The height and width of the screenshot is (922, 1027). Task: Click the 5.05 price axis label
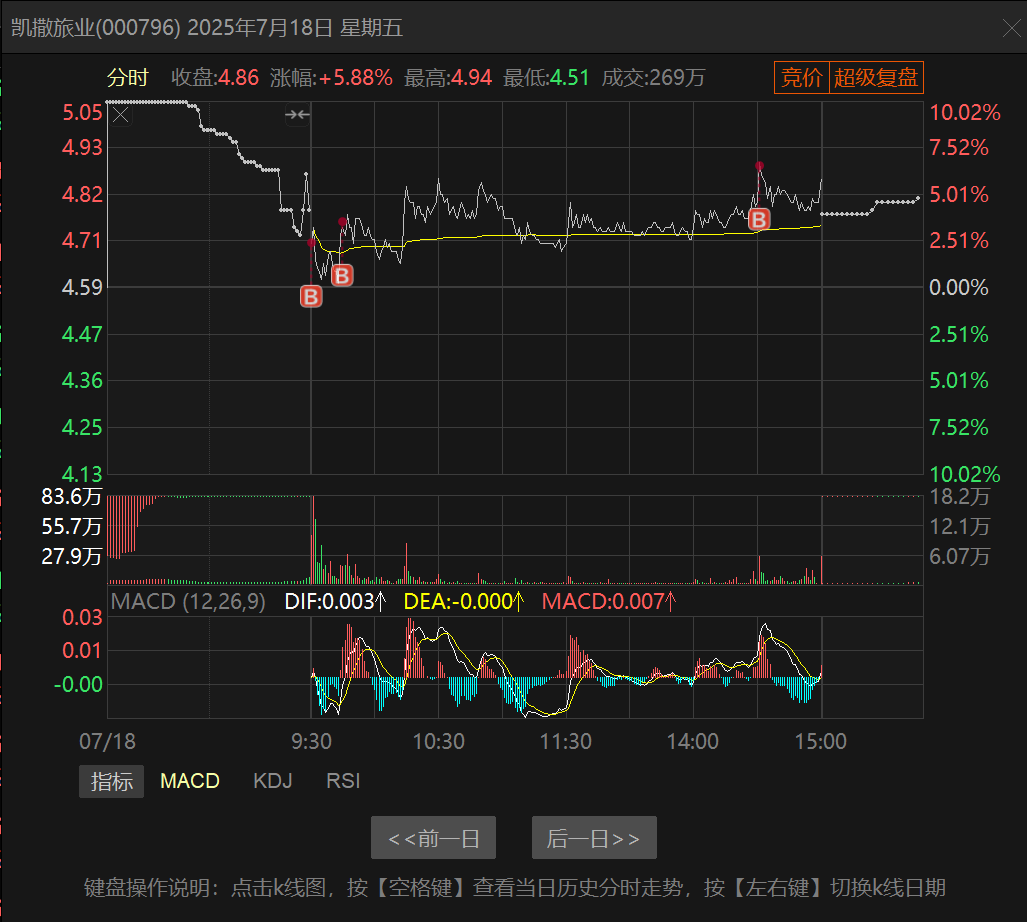click(x=83, y=113)
